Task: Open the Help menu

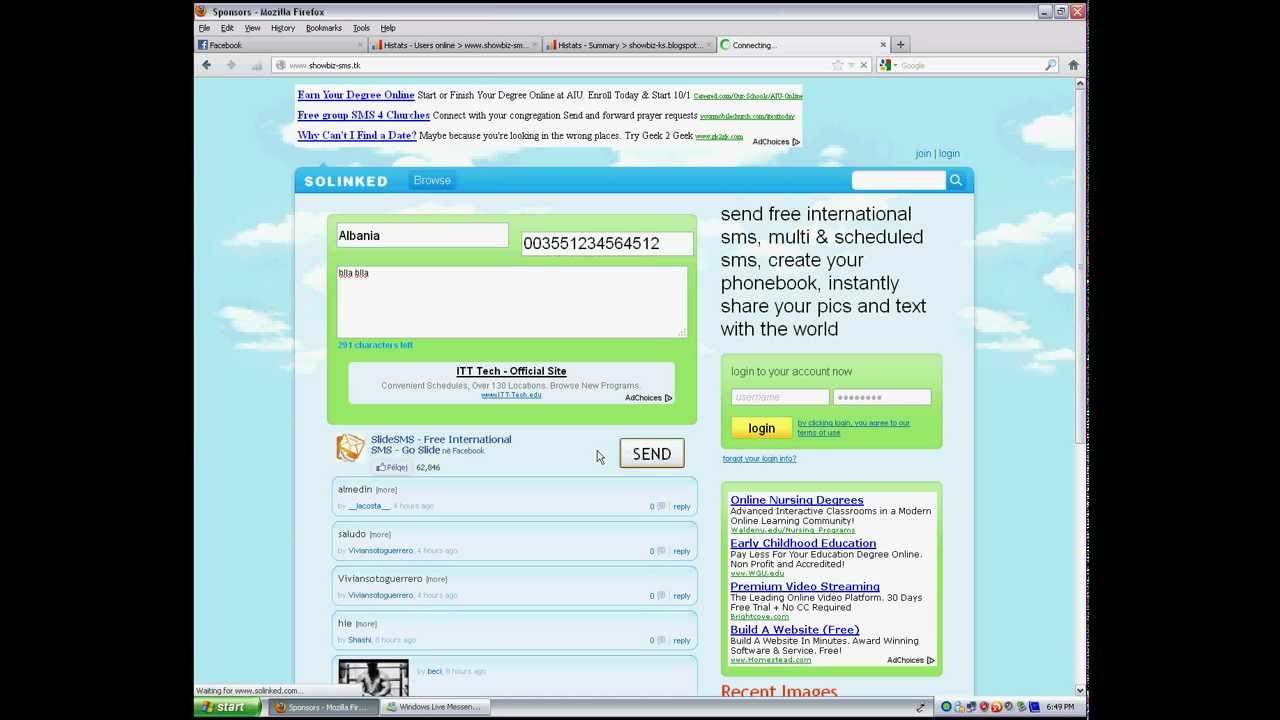Action: pyautogui.click(x=388, y=28)
